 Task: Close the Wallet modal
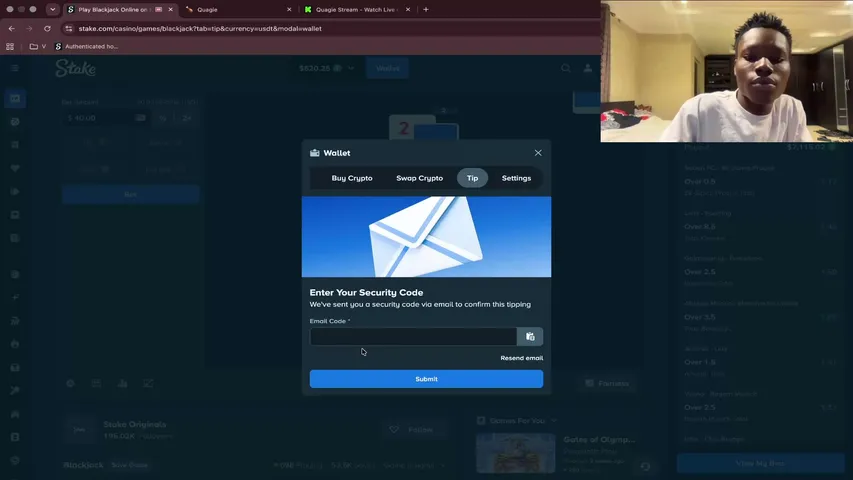click(x=538, y=153)
